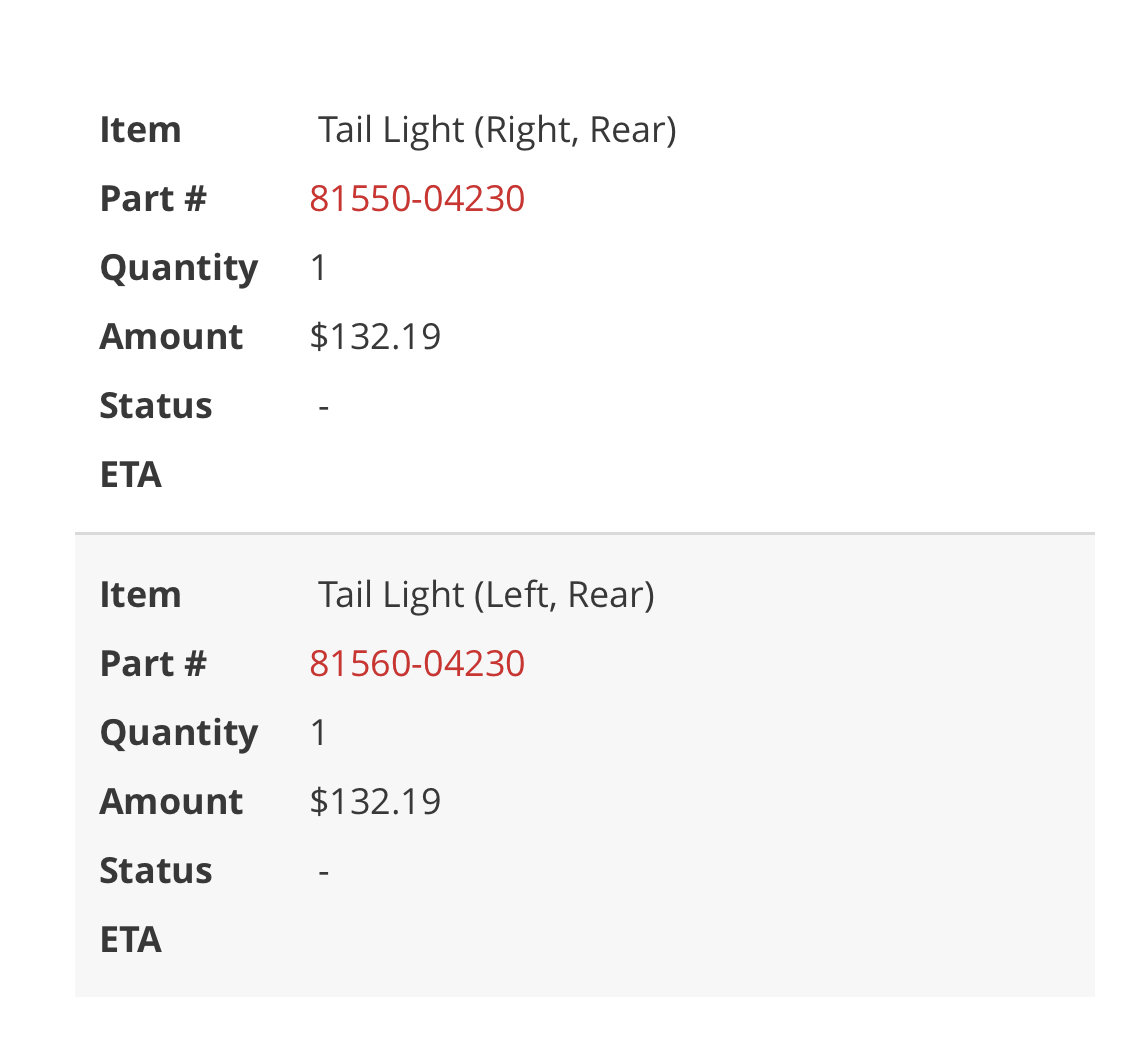Click the second Status label
The image size is (1141, 1048).
(x=156, y=871)
